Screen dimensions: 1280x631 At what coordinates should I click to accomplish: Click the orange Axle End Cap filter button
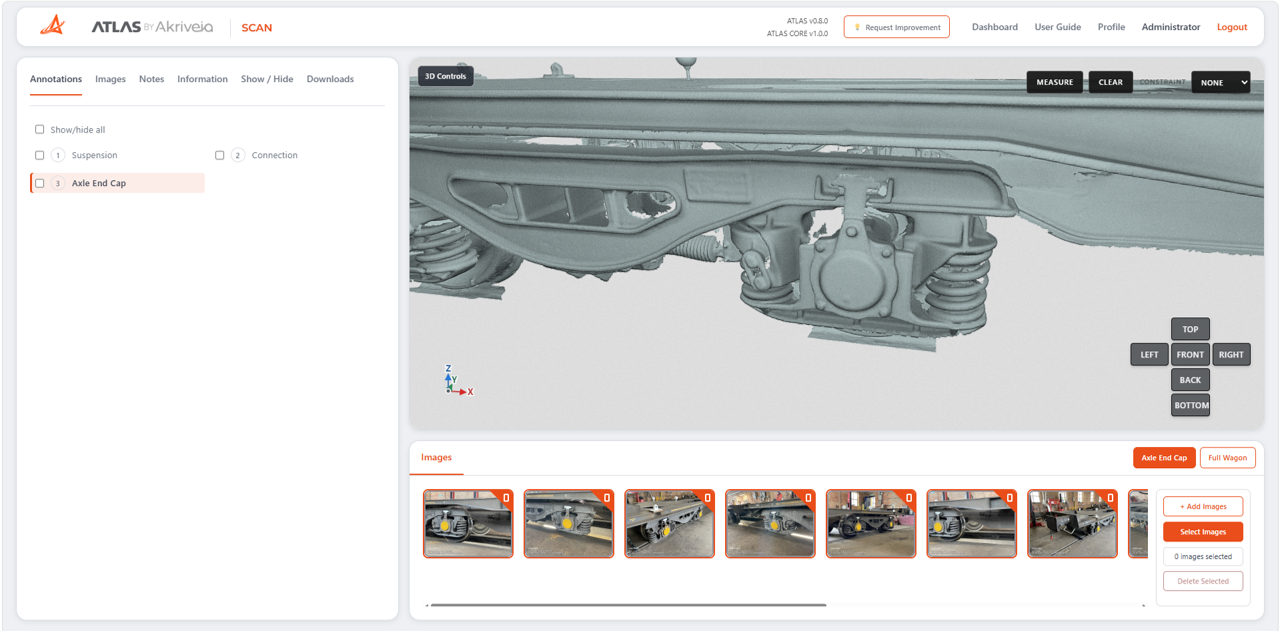1164,458
